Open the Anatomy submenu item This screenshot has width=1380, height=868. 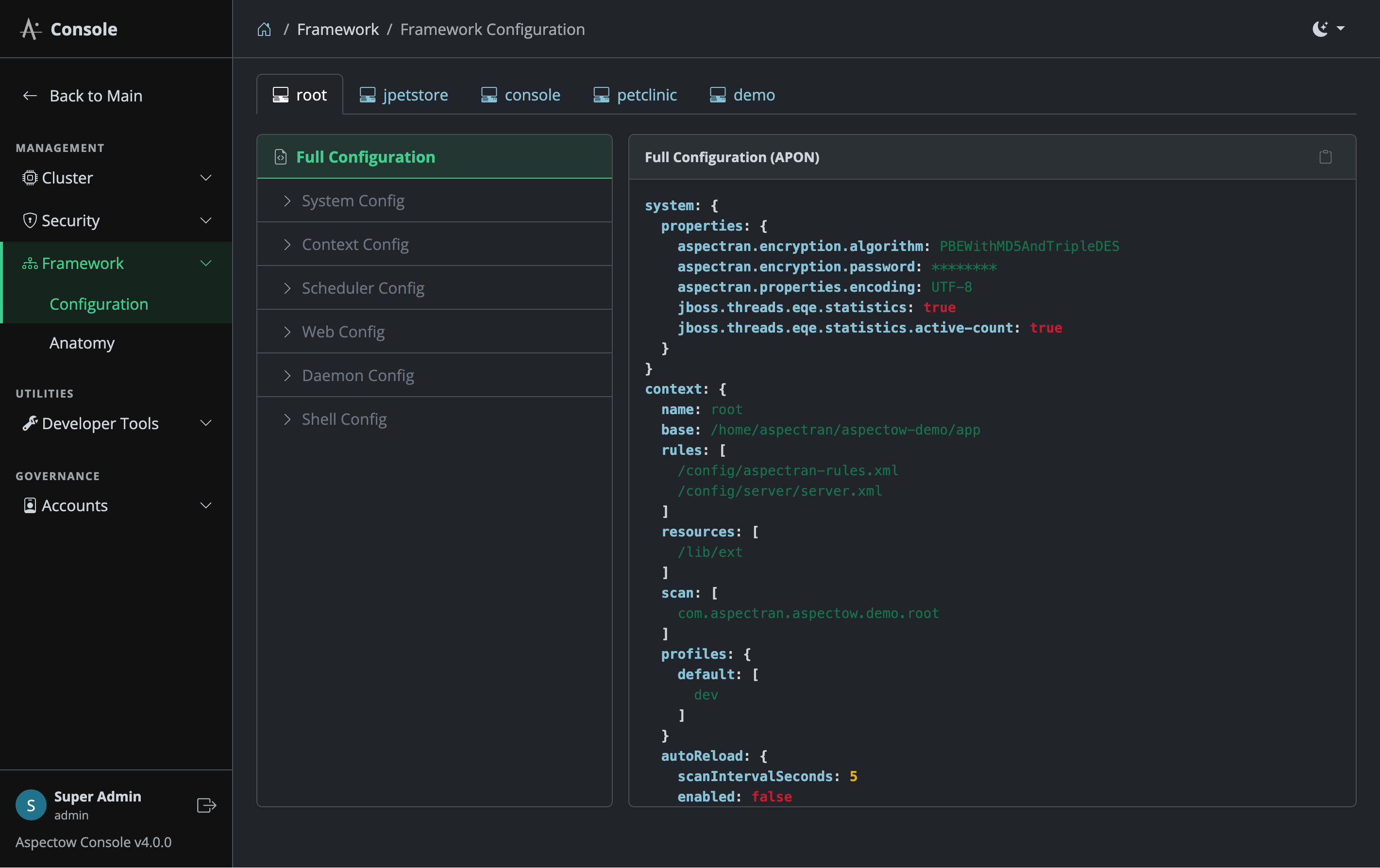pos(82,343)
